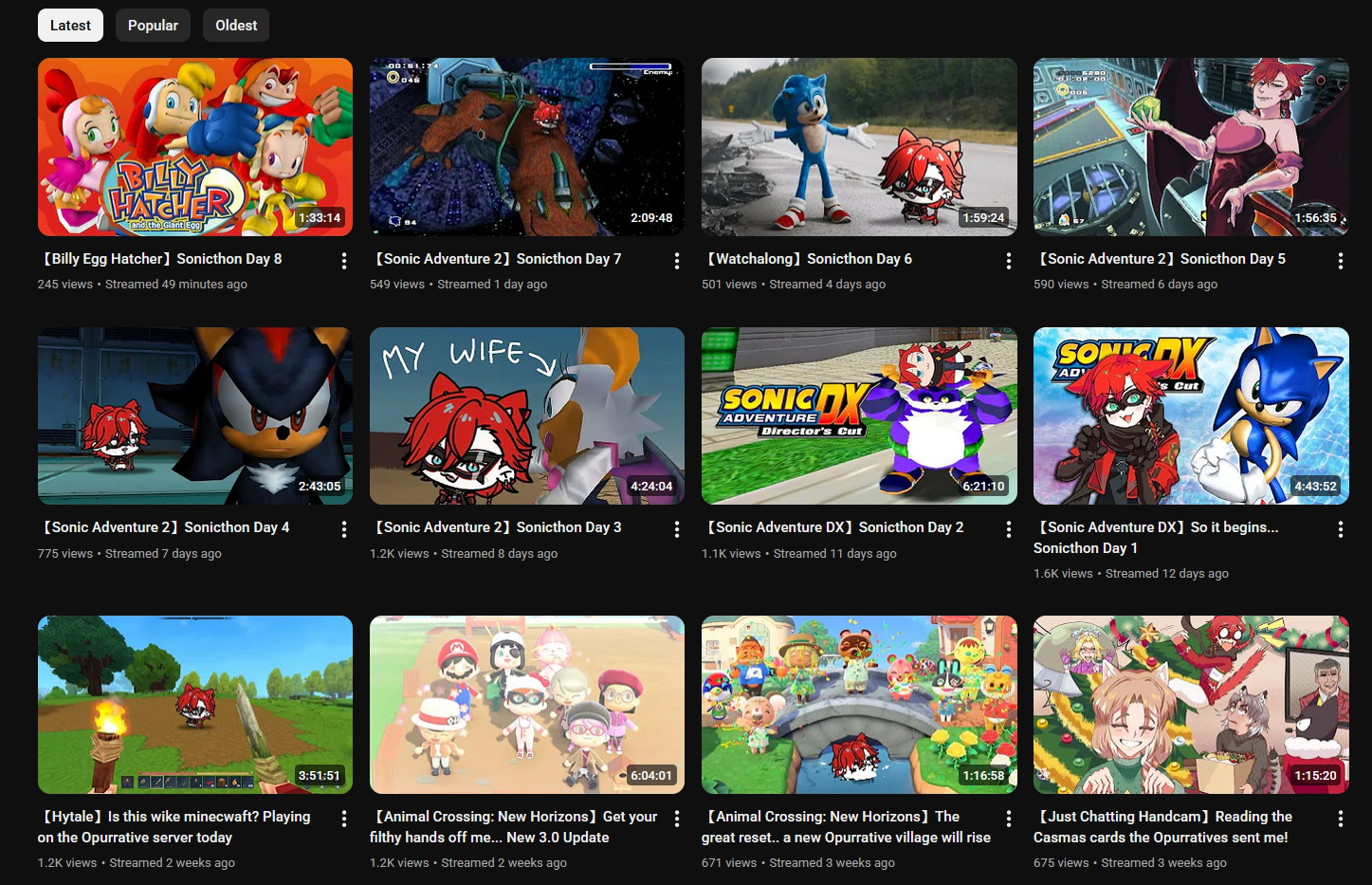The height and width of the screenshot is (885, 1372).
Task: Switch to the Oldest sort tab
Action: [x=236, y=26]
